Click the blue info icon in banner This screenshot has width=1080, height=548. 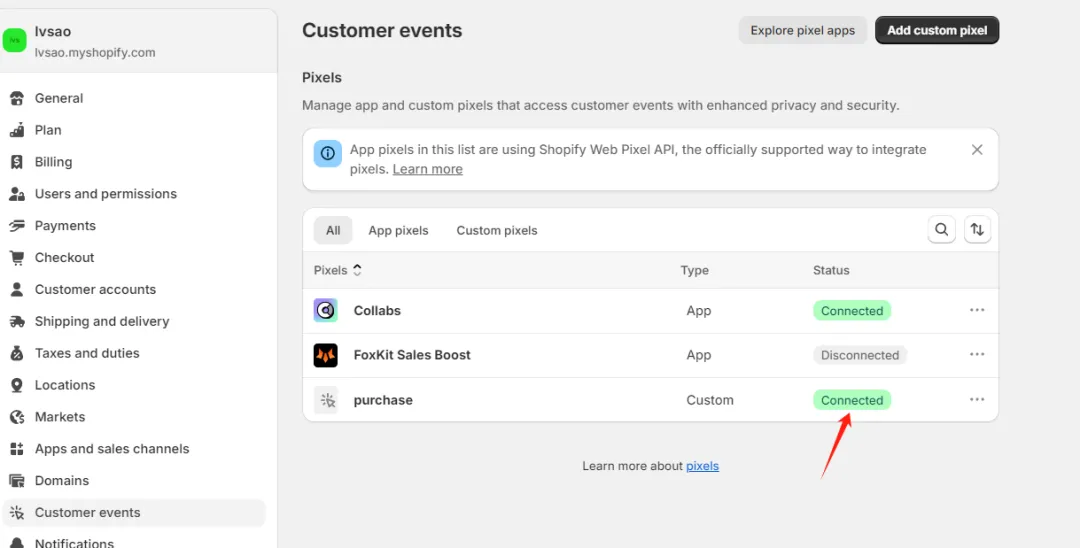(327, 153)
